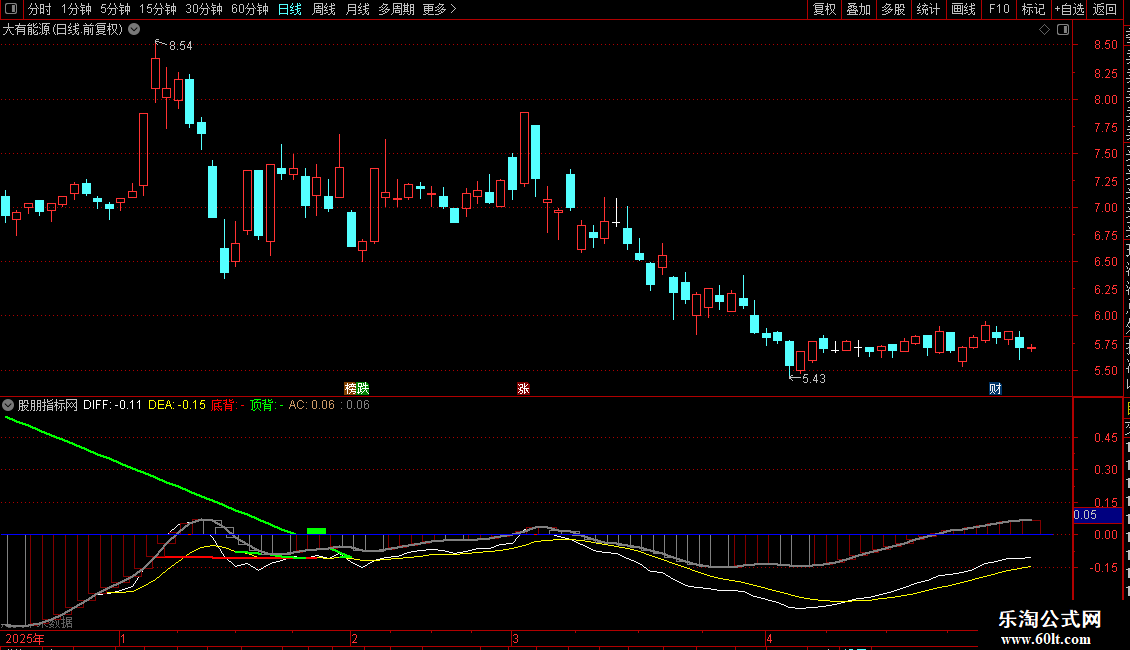The height and width of the screenshot is (650, 1130).
Task: Click the 2025年 date label
Action: pyautogui.click(x=25, y=639)
